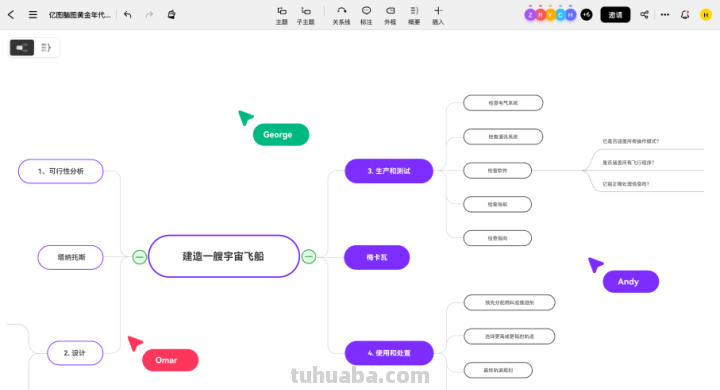Select the fourth subtopic 检查导航

coord(497,204)
